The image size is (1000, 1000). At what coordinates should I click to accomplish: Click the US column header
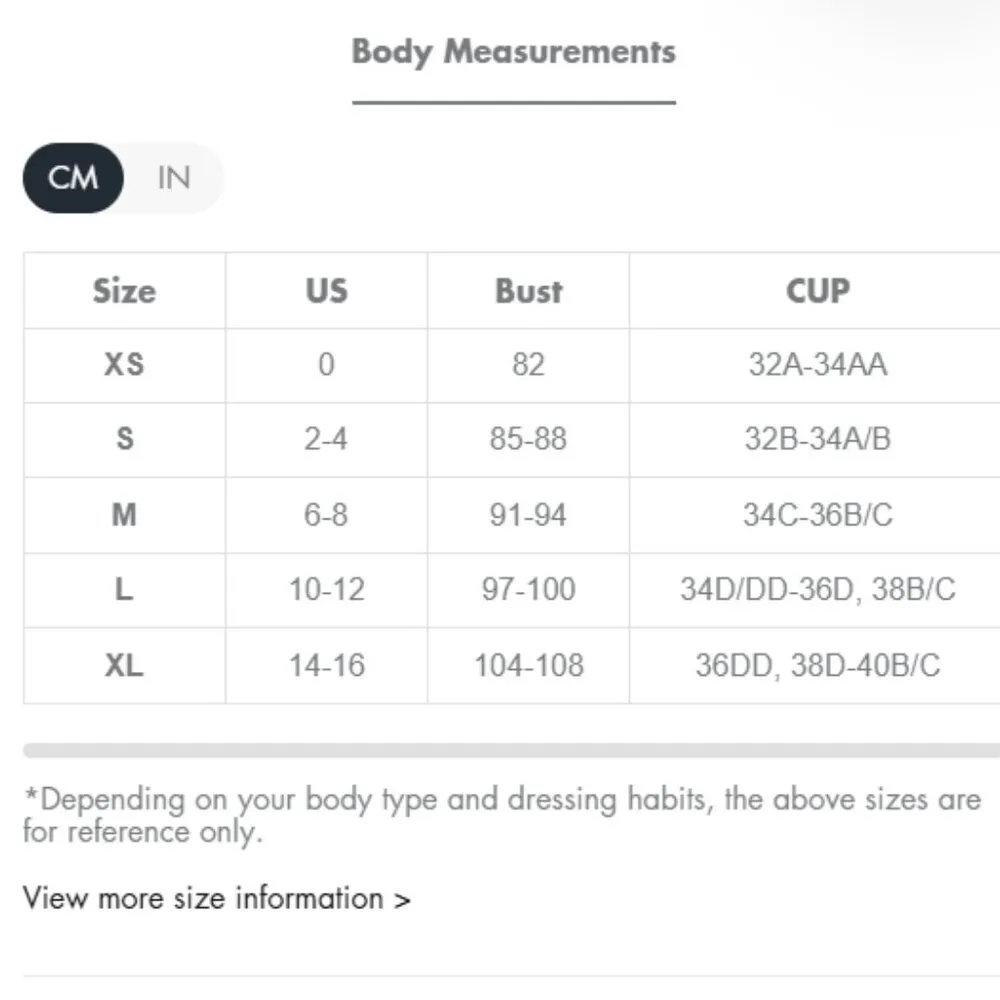point(326,291)
